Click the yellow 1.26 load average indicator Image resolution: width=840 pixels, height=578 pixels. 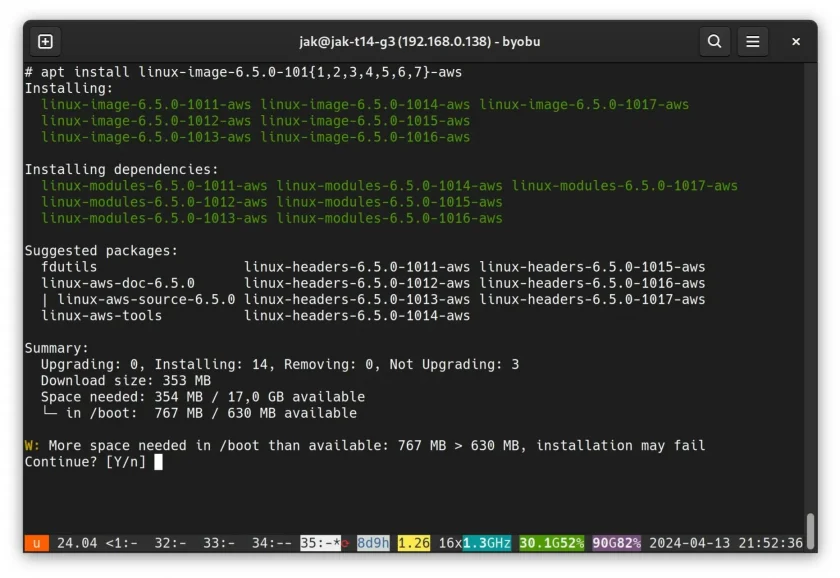(413, 543)
